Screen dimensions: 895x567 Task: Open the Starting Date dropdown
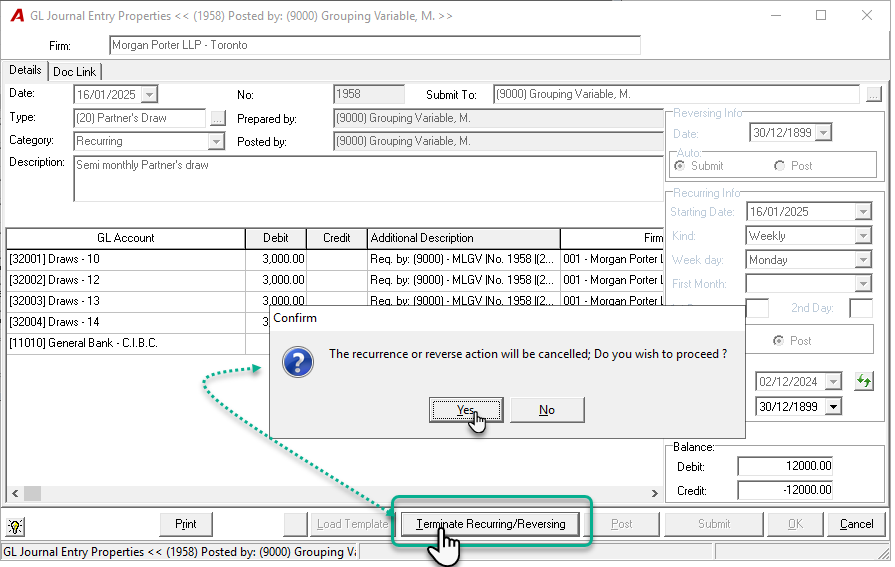(x=863, y=212)
